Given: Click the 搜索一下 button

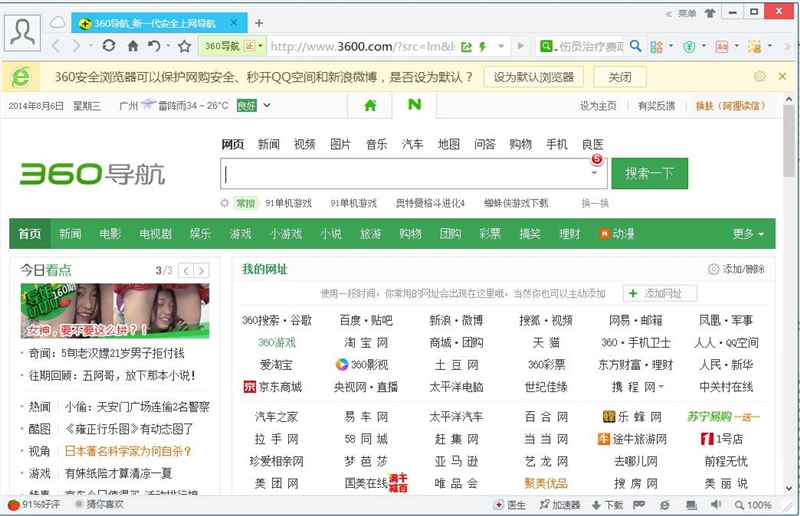Looking at the screenshot, I should click(649, 173).
